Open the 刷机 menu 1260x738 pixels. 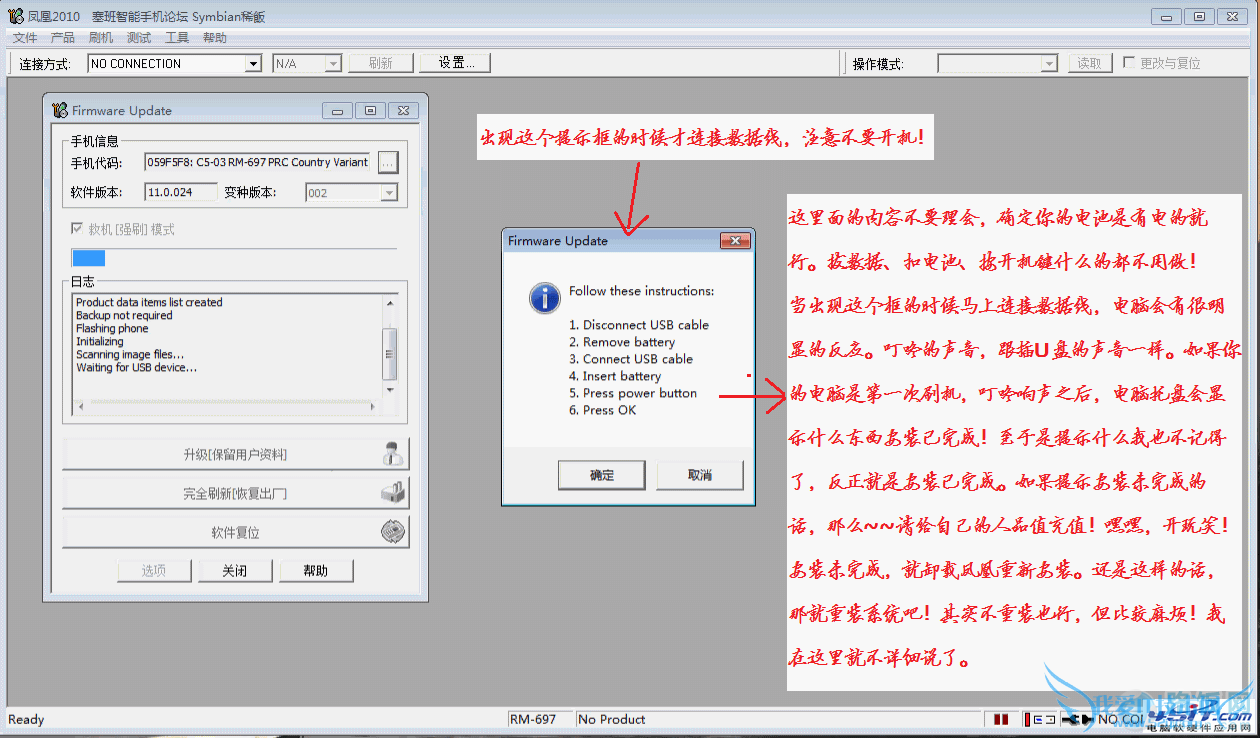click(101, 38)
